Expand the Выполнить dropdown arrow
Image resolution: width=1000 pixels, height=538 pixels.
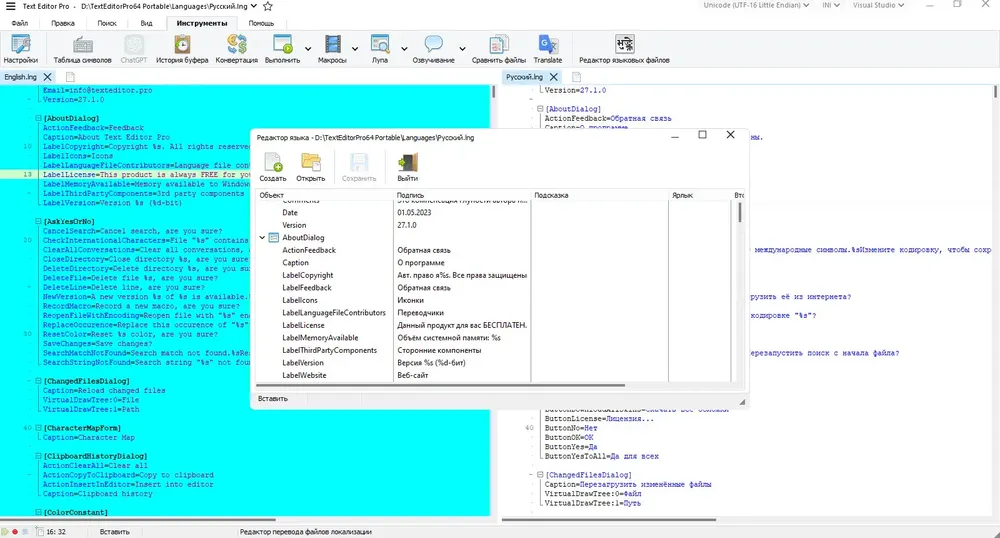pyautogui.click(x=307, y=49)
